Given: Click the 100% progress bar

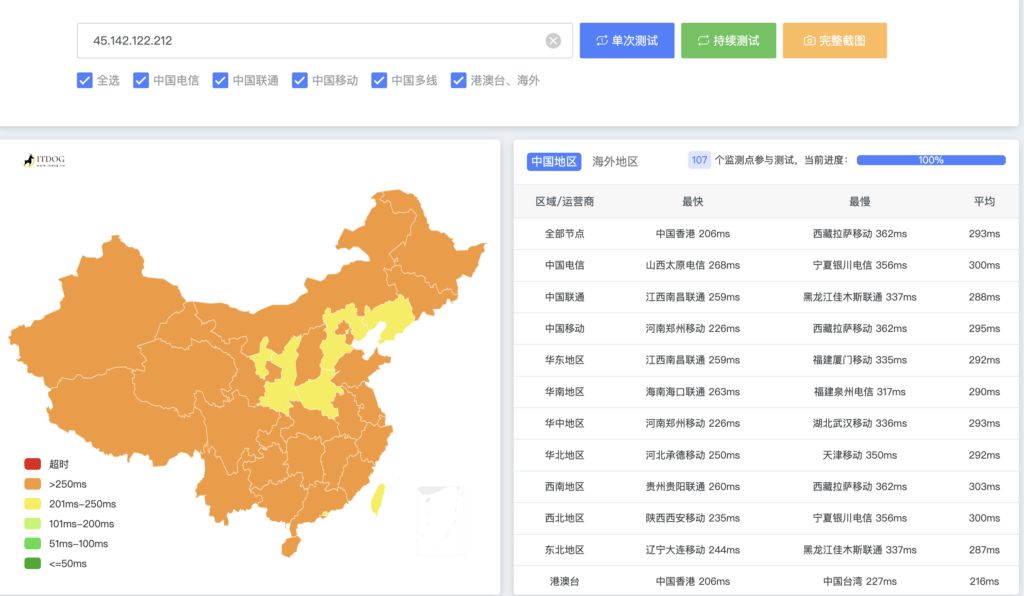Looking at the screenshot, I should 931,160.
